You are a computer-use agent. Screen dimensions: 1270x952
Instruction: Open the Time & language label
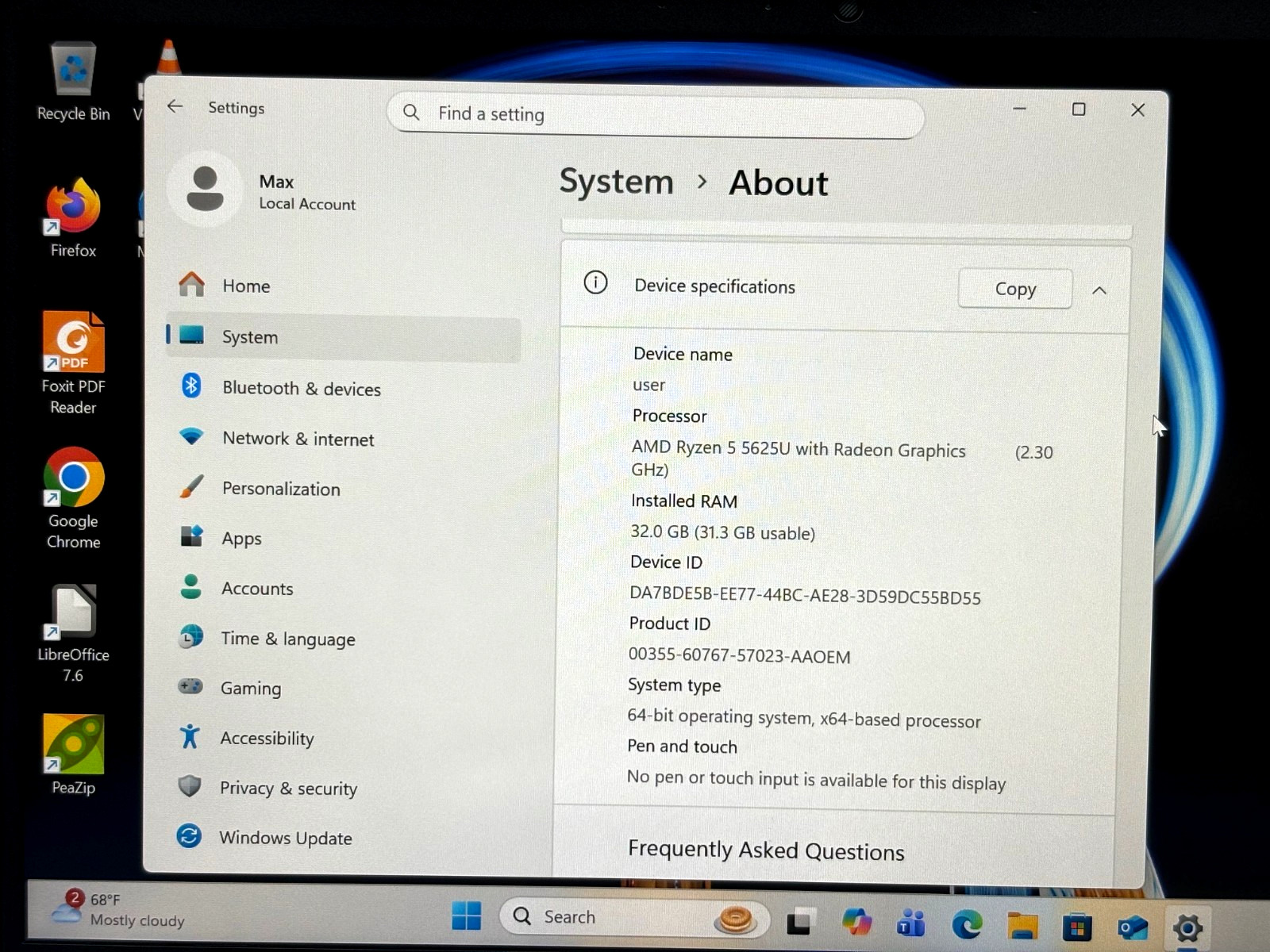[x=288, y=639]
